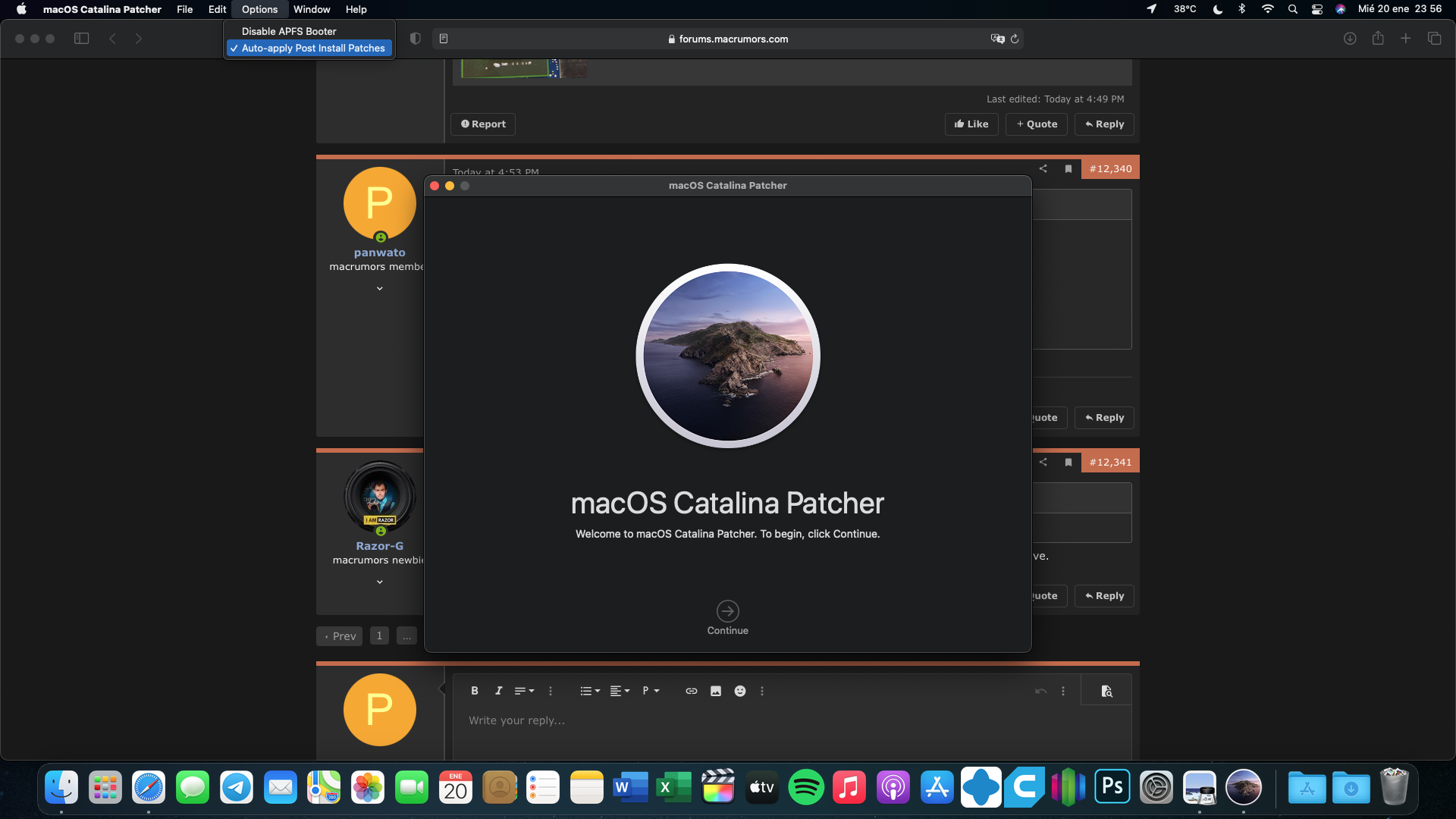Click the ellipsis page jump button

point(406,636)
